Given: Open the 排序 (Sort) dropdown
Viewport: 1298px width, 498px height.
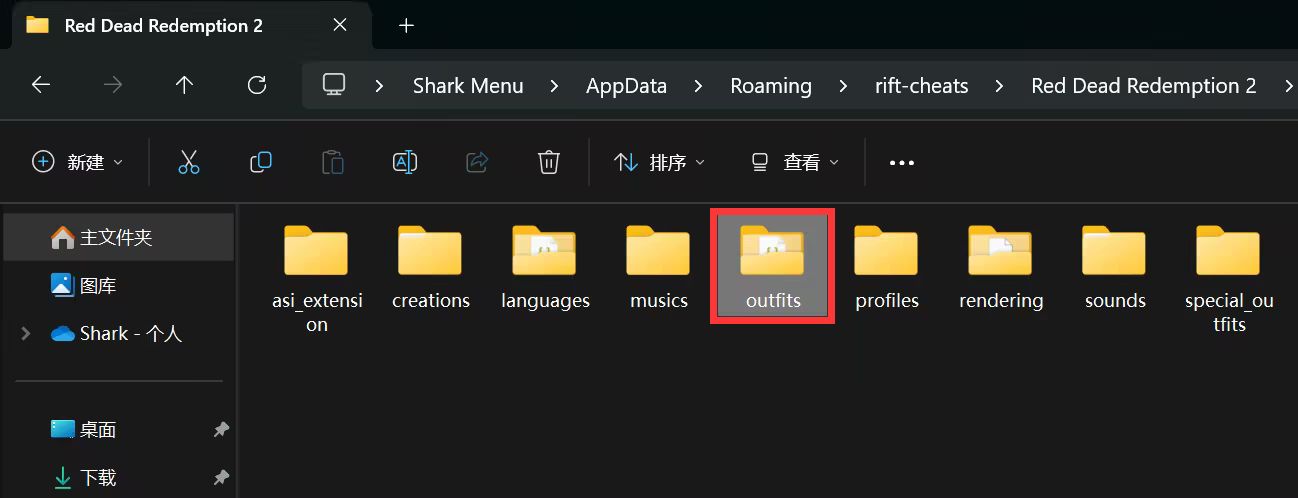Looking at the screenshot, I should 659,162.
